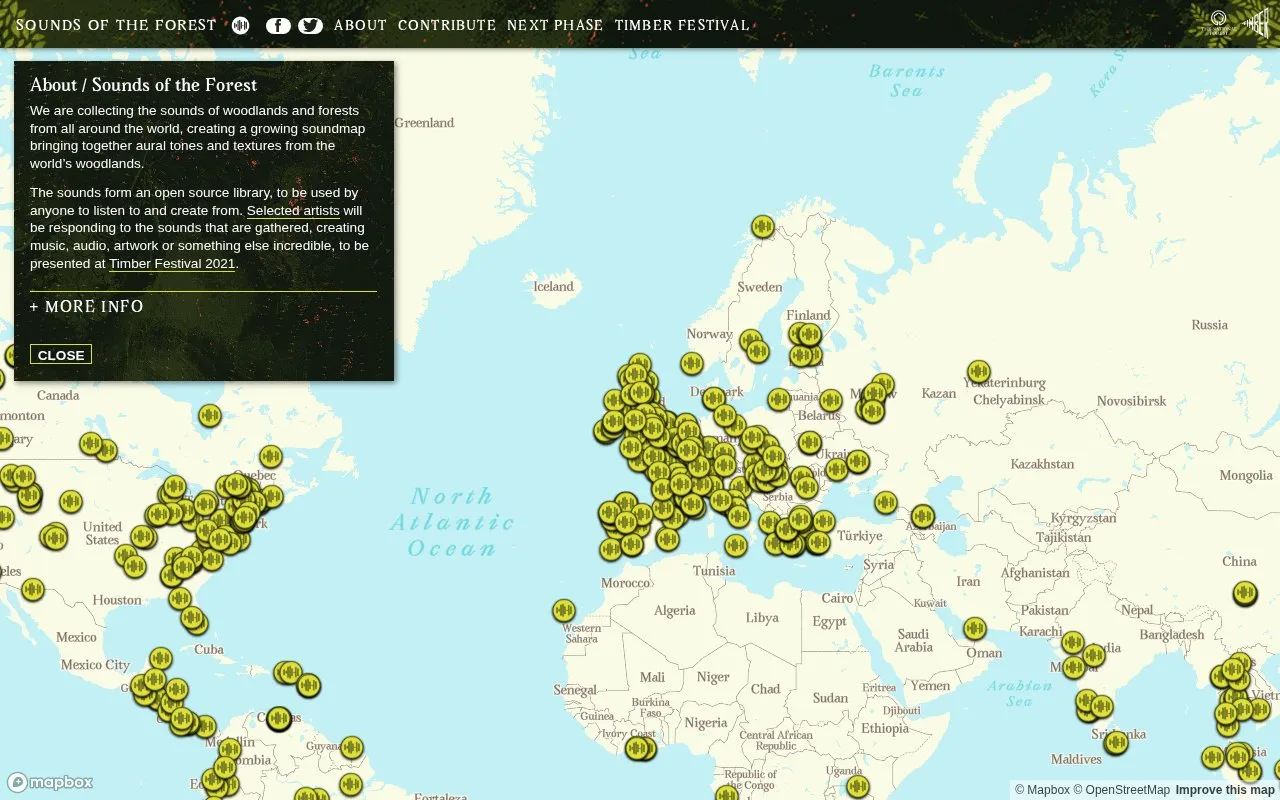Open the sound marker at Caracas
This screenshot has height=800, width=1280.
tap(279, 718)
